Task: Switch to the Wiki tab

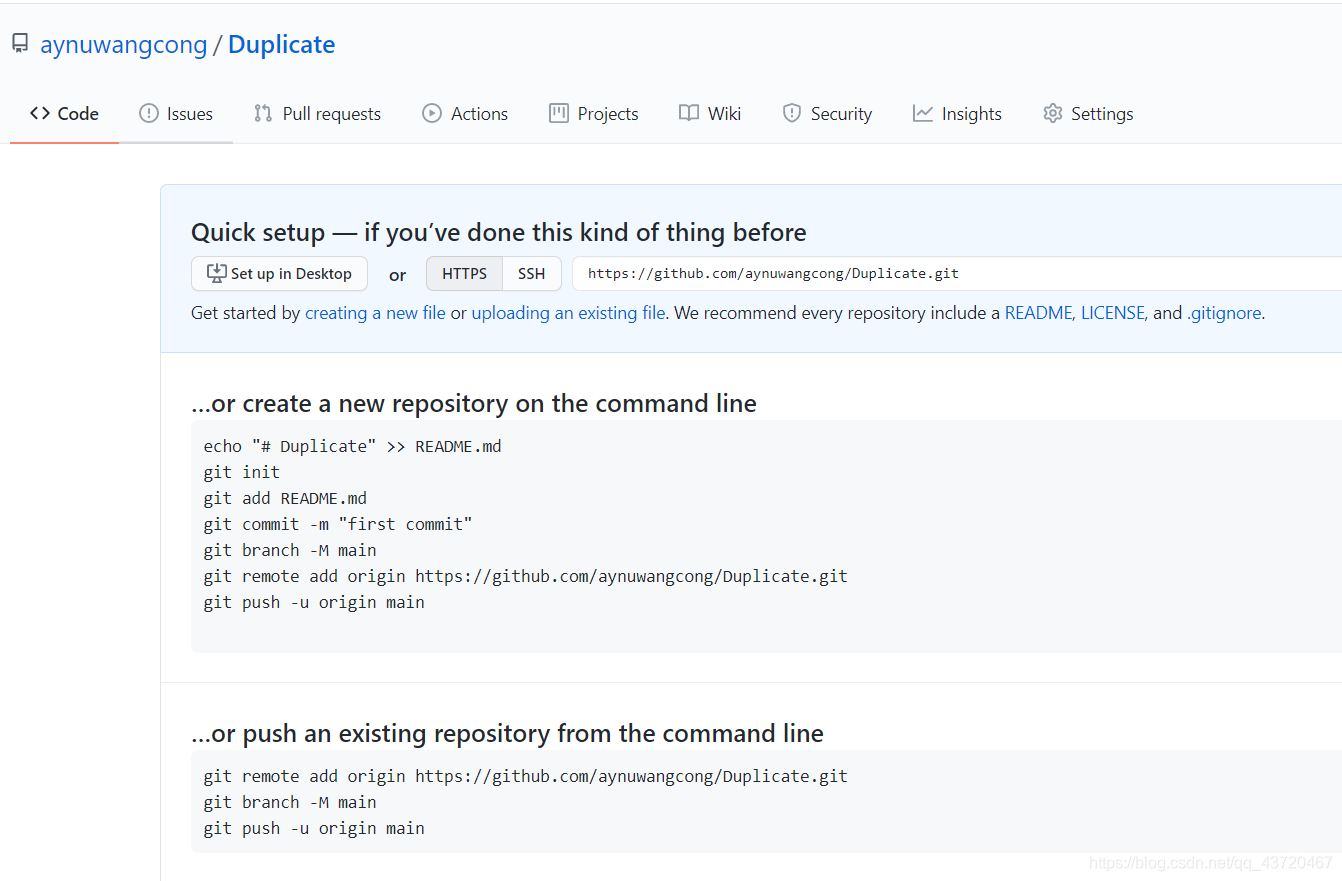Action: 710,114
